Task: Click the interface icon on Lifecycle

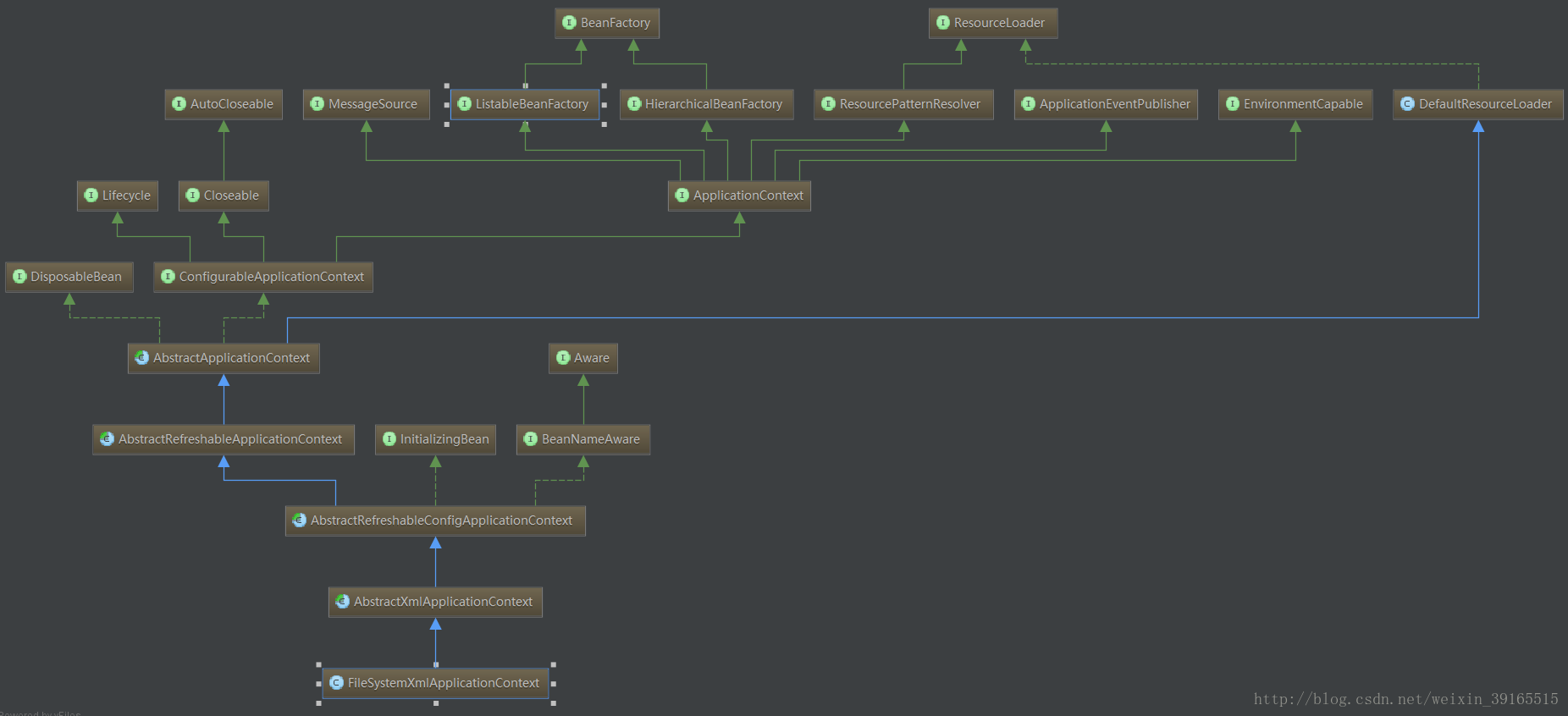Action: (x=91, y=196)
